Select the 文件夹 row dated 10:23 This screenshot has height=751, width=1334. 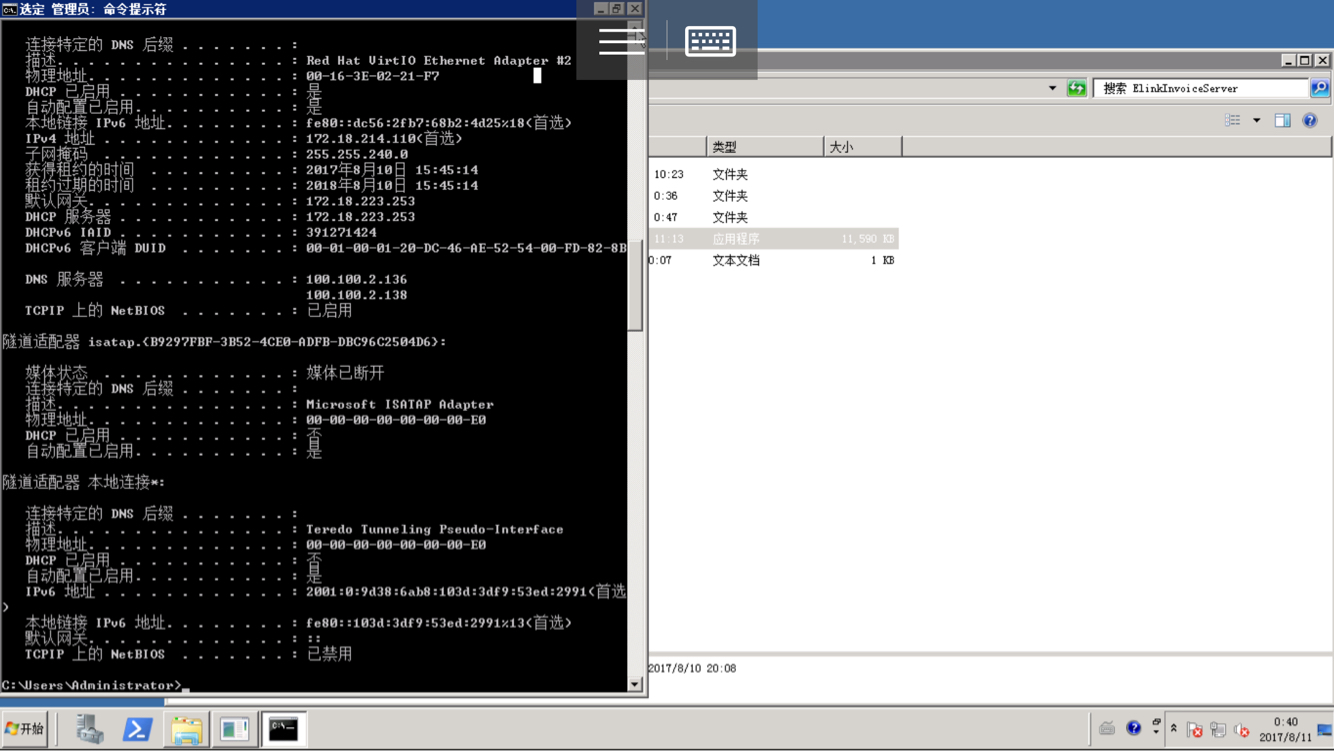(x=773, y=175)
